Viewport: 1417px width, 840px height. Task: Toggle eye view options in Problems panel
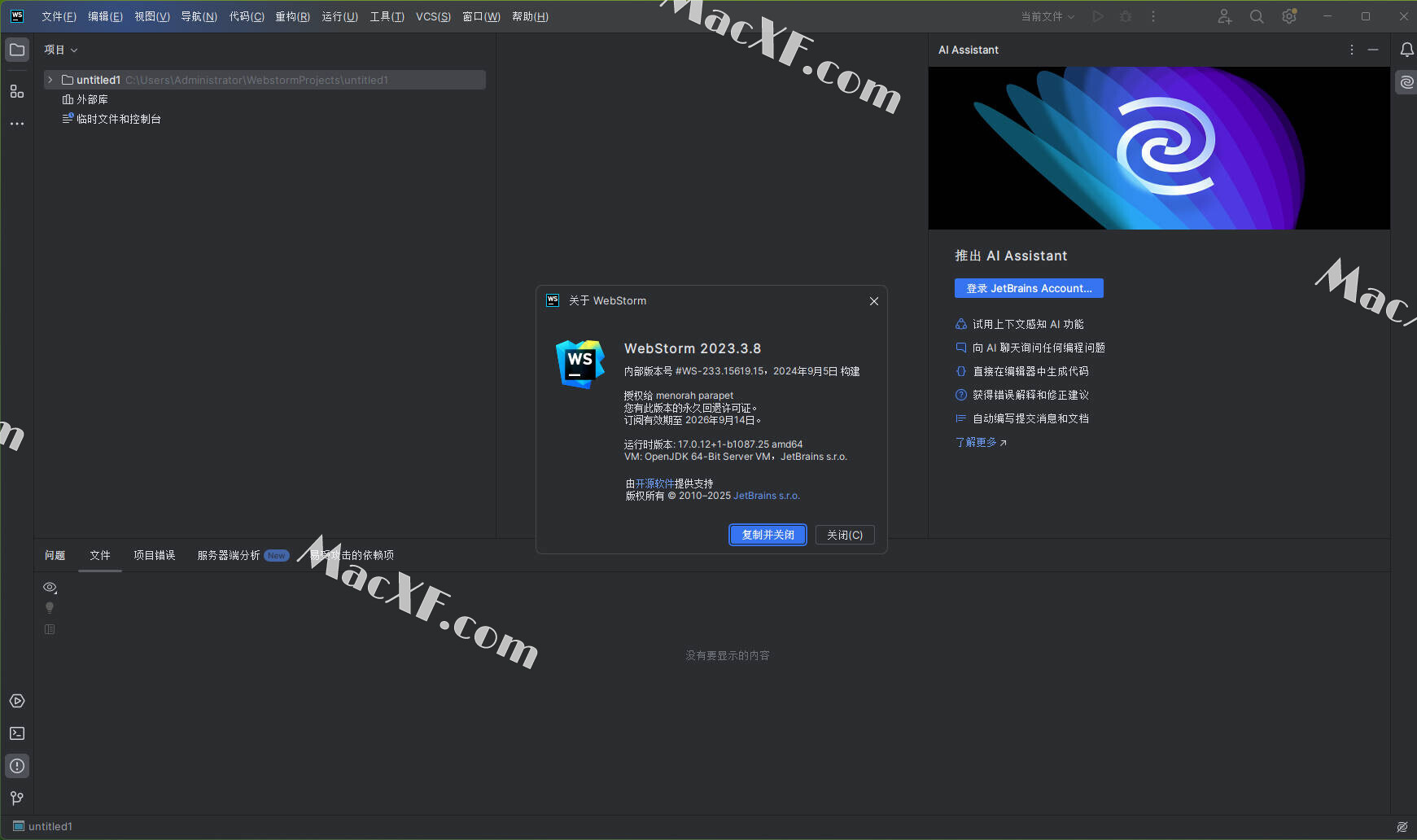pyautogui.click(x=50, y=588)
